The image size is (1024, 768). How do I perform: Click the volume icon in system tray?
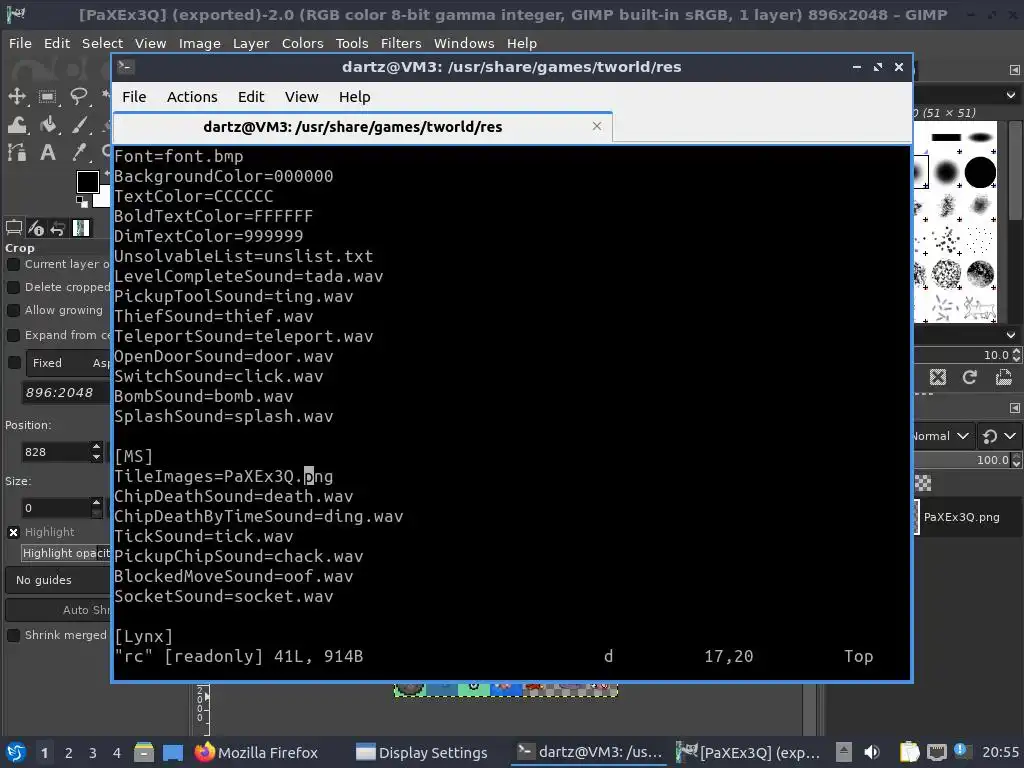click(x=872, y=753)
